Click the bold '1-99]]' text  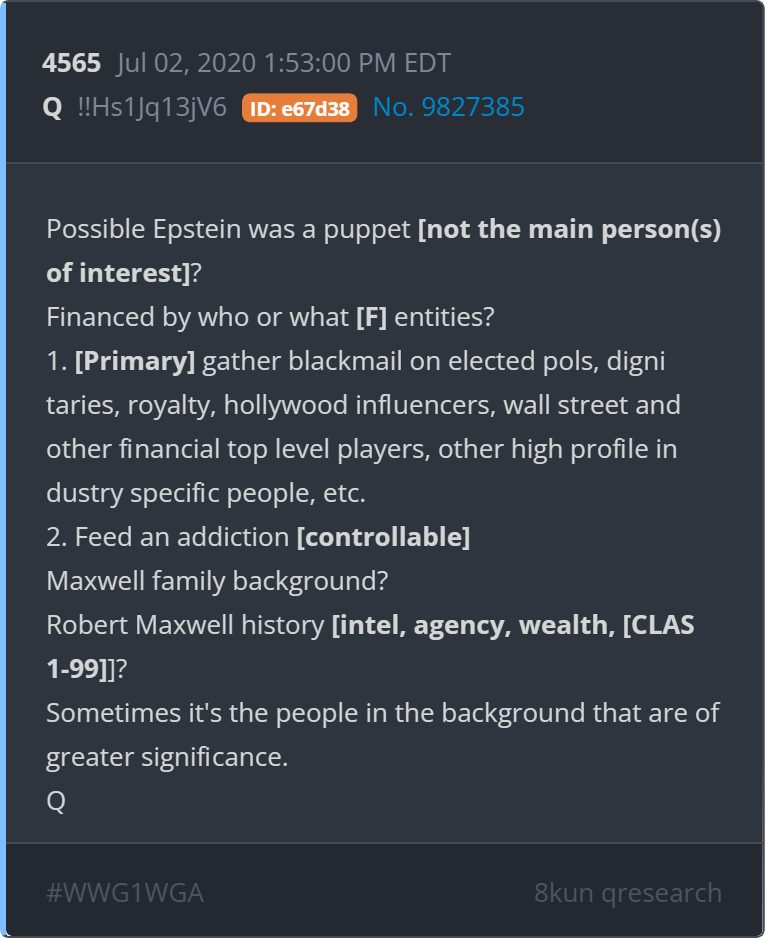(x=80, y=669)
